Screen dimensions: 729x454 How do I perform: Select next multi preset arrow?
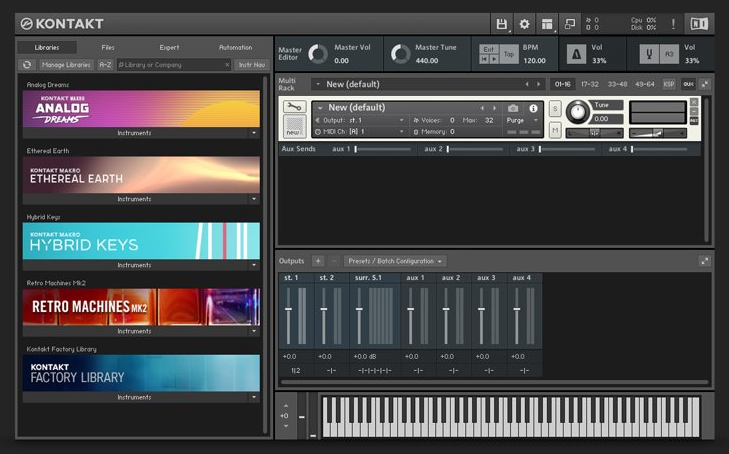click(x=538, y=84)
